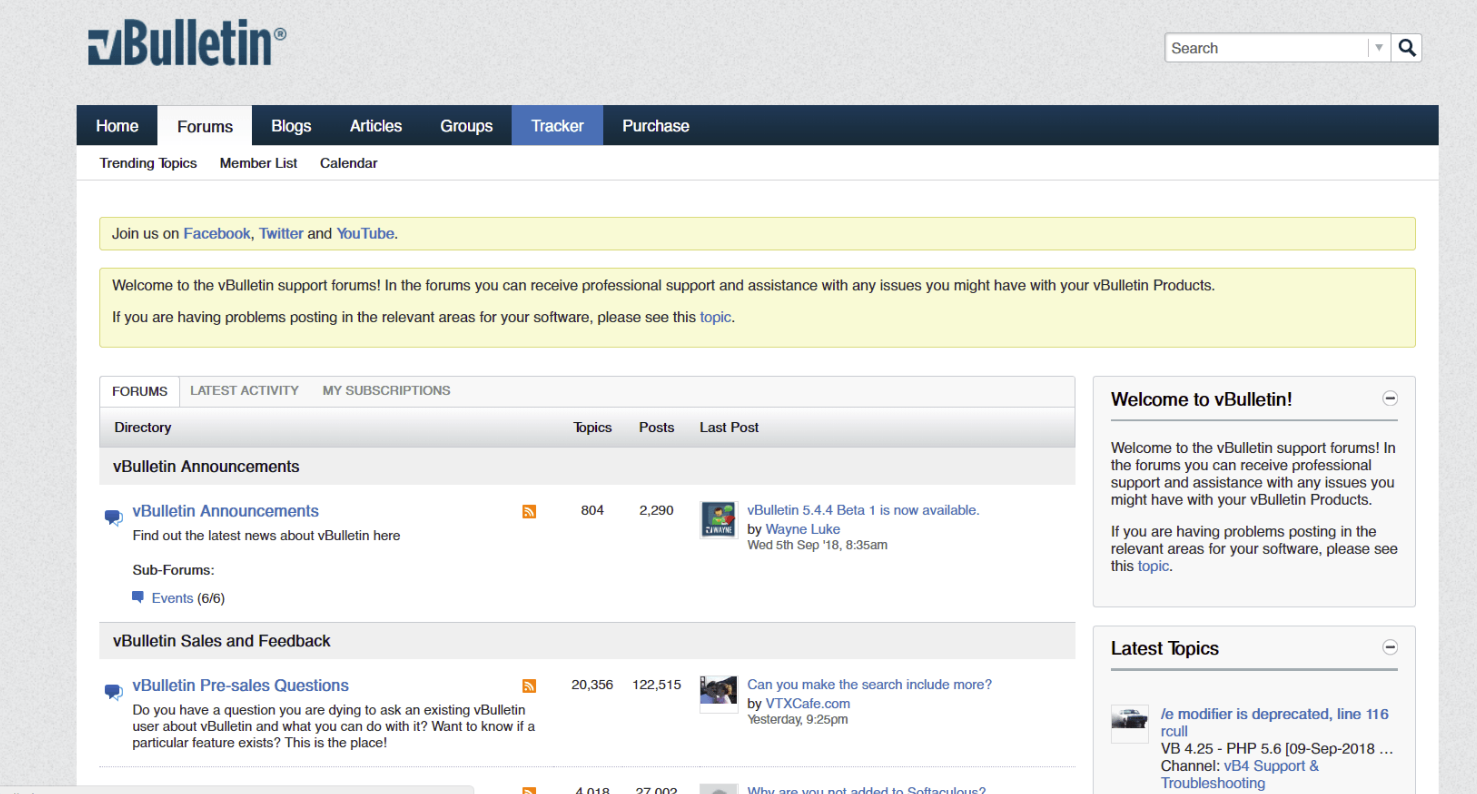Open the search options dropdown arrow
This screenshot has width=1477, height=794.
point(1379,48)
